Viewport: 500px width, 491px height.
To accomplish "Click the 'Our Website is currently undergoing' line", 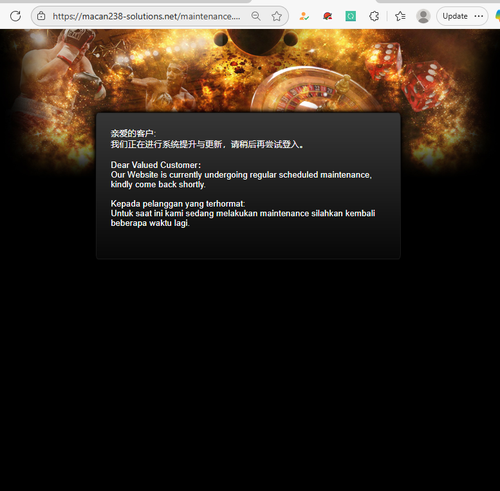I will (241, 175).
